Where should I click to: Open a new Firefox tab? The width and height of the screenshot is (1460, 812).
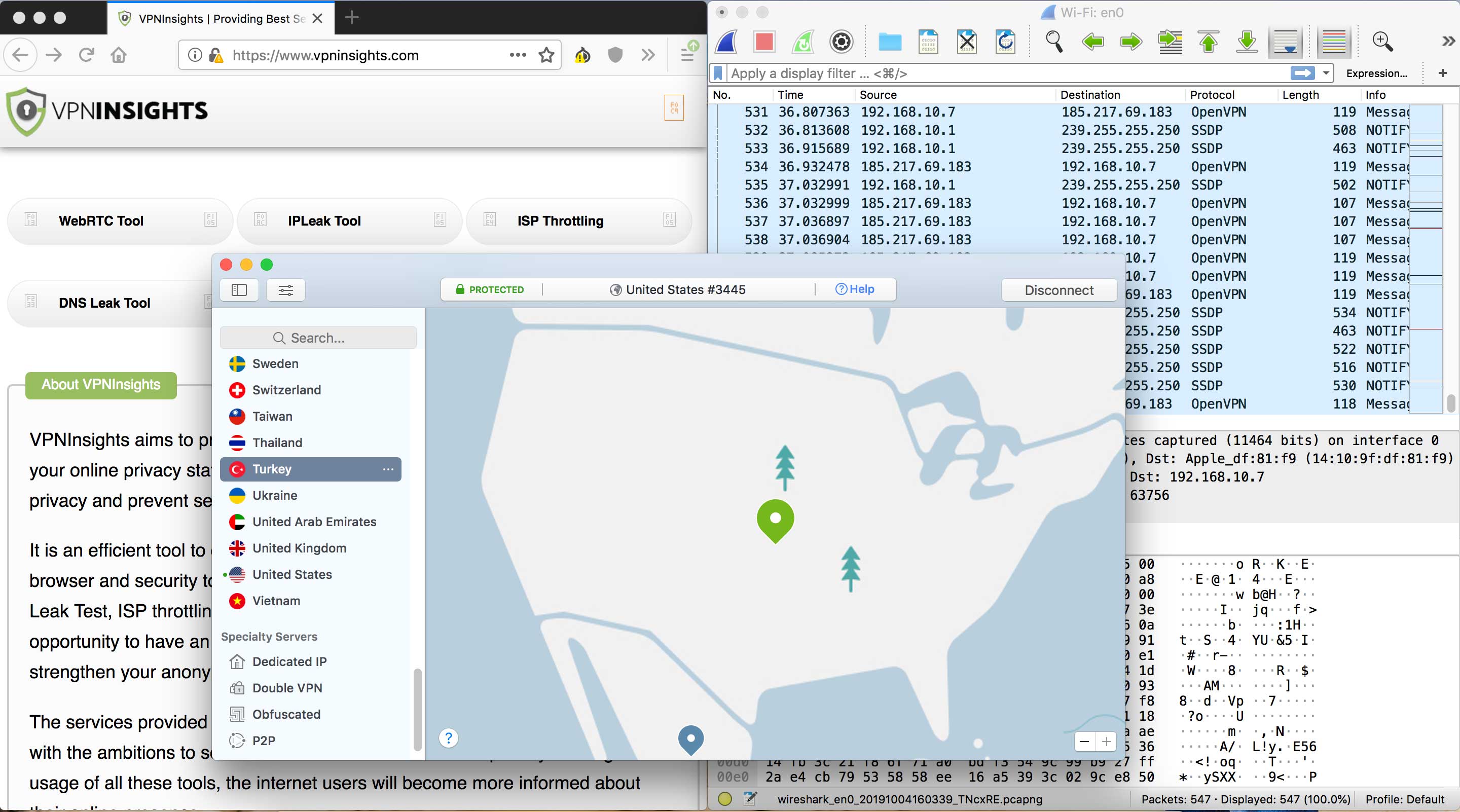click(x=351, y=18)
